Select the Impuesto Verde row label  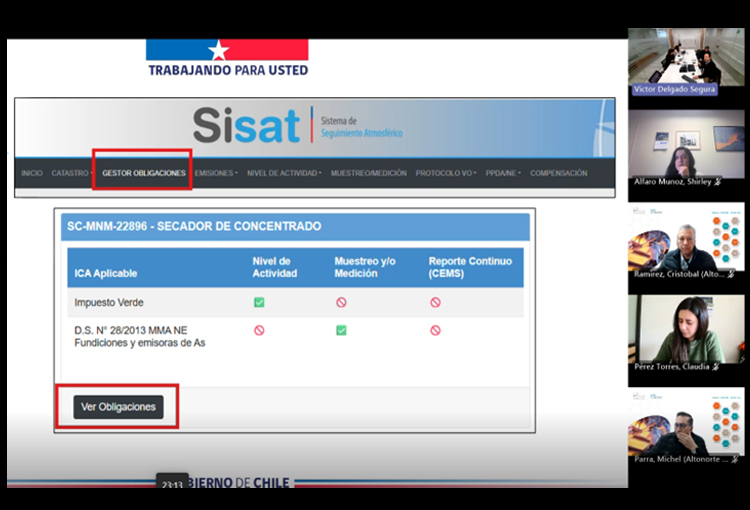coord(109,302)
